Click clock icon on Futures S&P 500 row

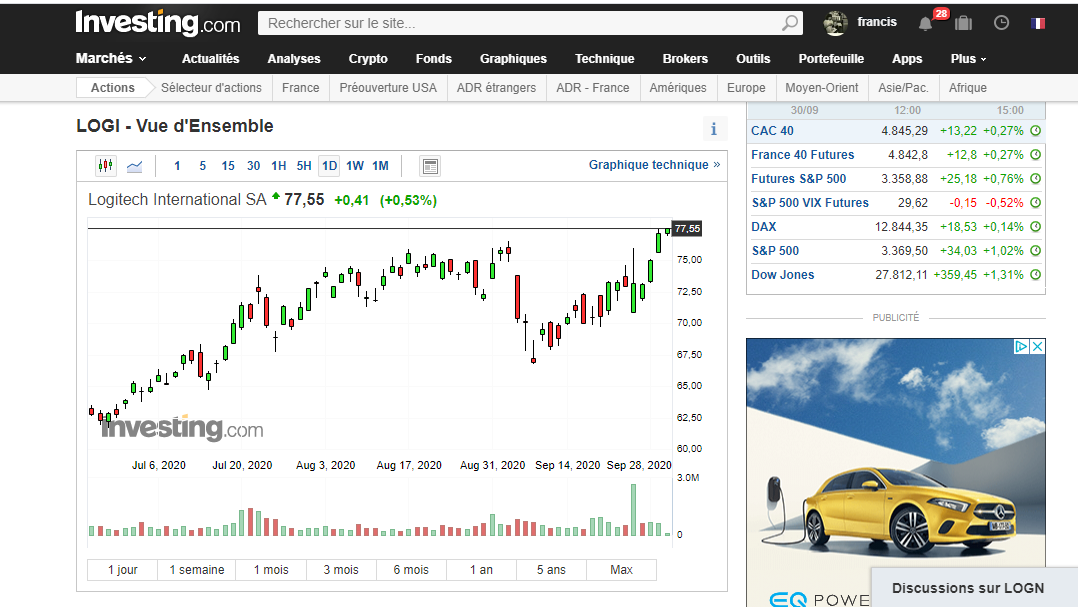pyautogui.click(x=1035, y=179)
